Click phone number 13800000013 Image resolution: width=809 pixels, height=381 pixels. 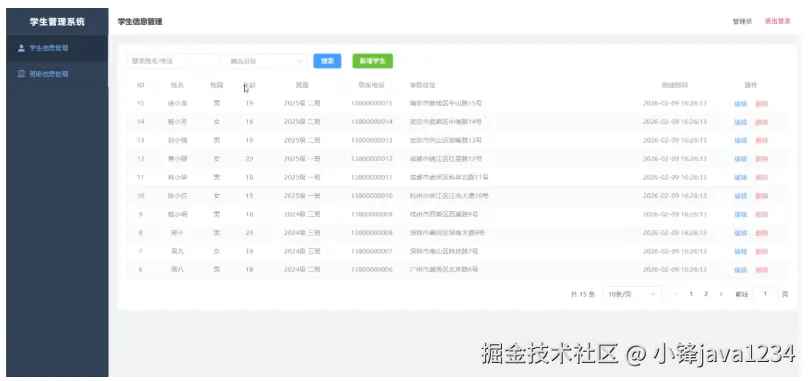[371, 140]
